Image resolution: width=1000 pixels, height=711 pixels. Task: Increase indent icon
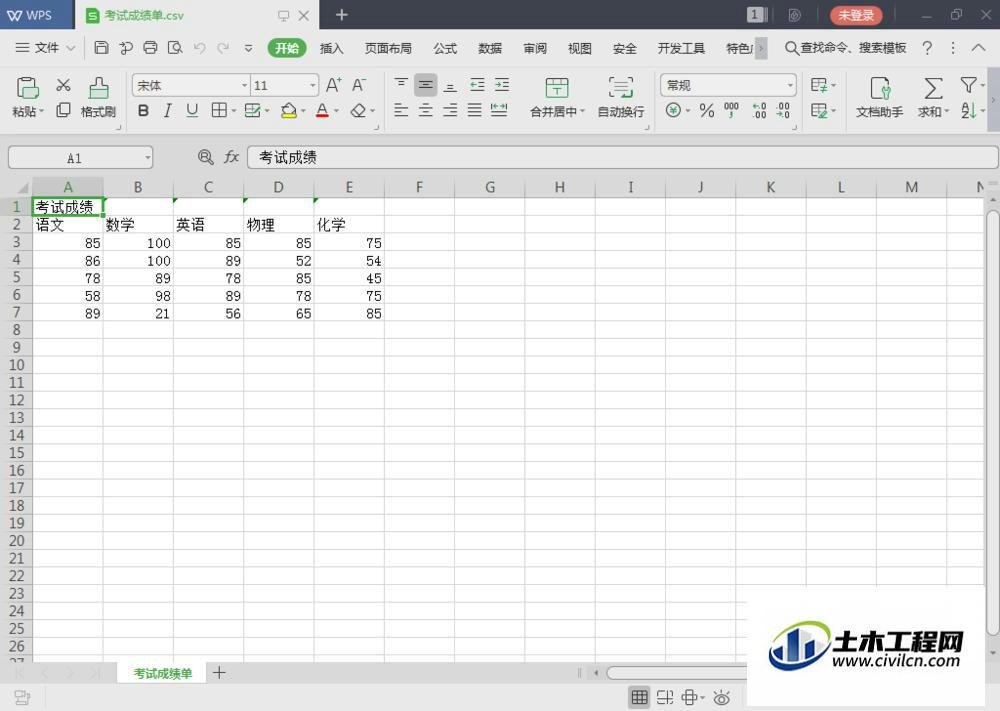click(x=502, y=85)
